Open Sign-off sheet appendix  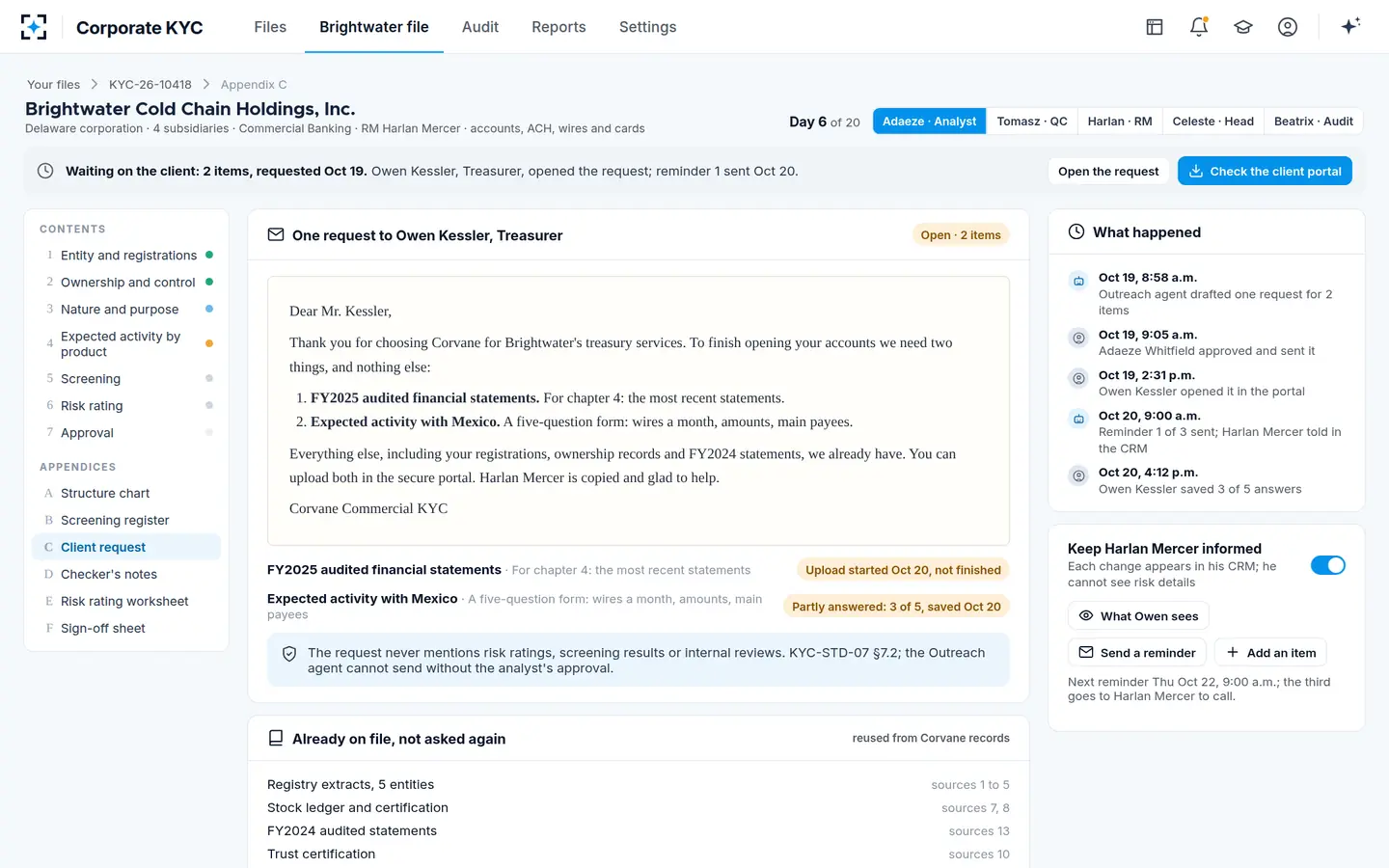(x=126, y=628)
